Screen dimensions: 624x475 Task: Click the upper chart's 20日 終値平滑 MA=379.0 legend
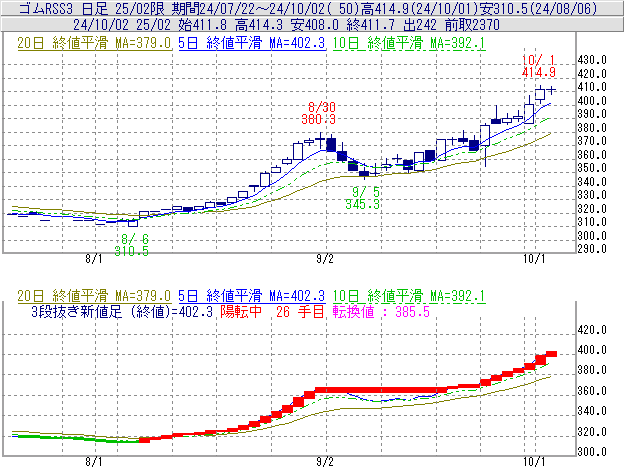pos(94,43)
